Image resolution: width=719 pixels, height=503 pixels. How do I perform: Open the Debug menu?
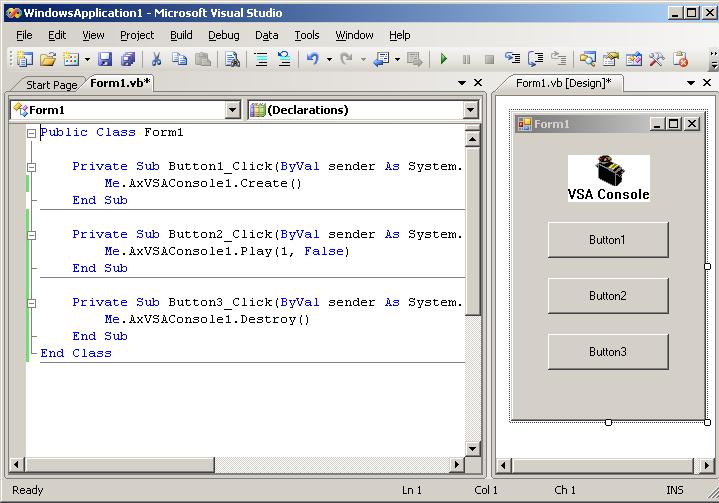pyautogui.click(x=224, y=35)
